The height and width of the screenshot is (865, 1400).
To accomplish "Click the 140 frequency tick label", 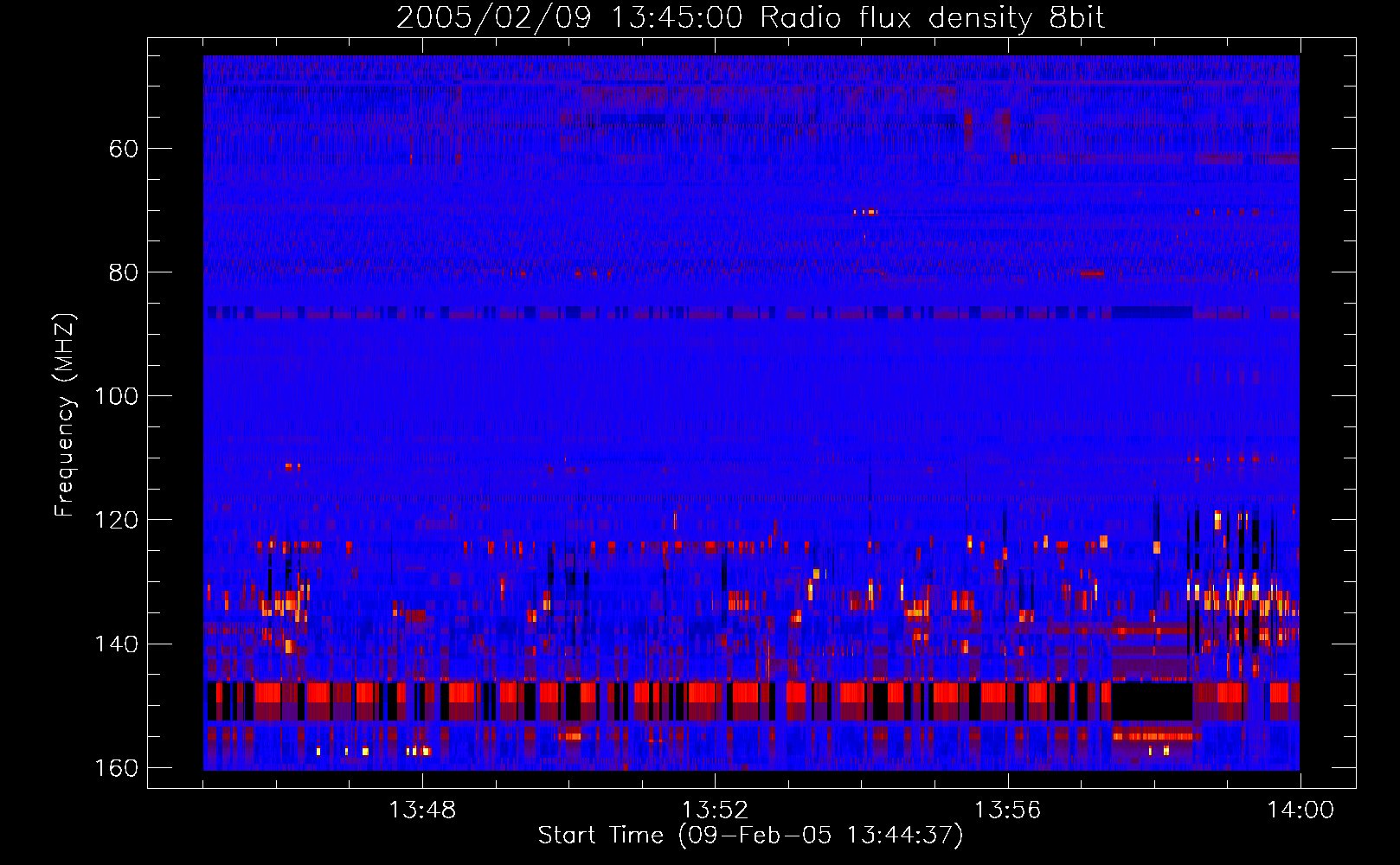I will click(116, 644).
